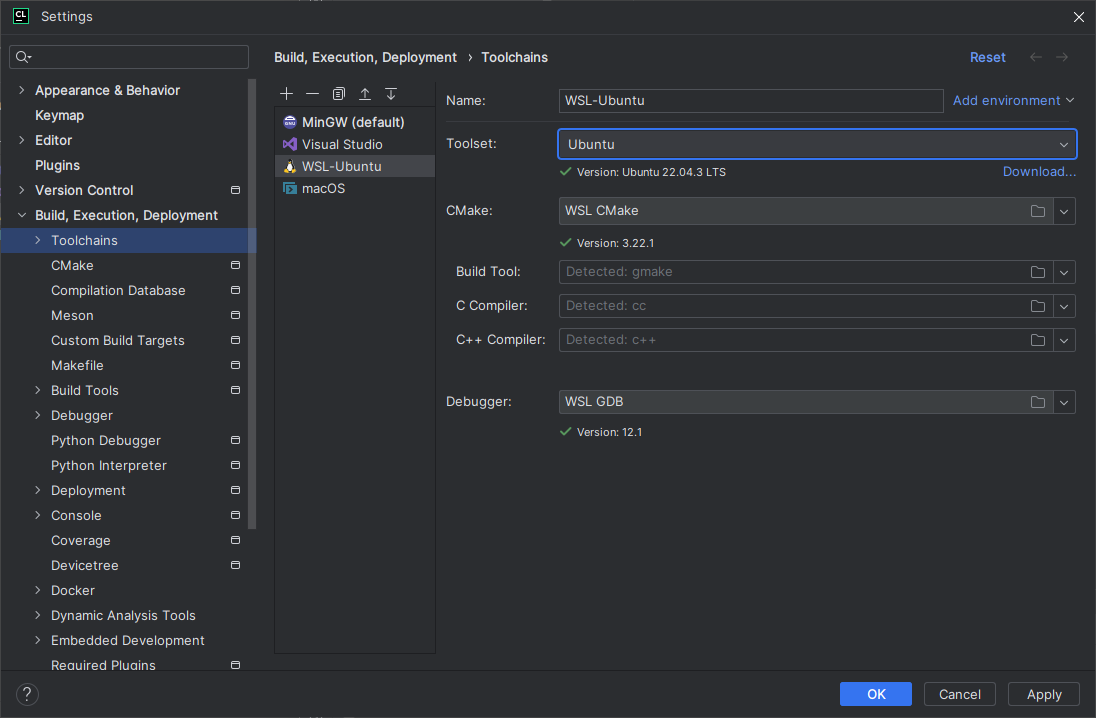Click the settings sidebar scrollbar

pyautogui.click(x=252, y=300)
